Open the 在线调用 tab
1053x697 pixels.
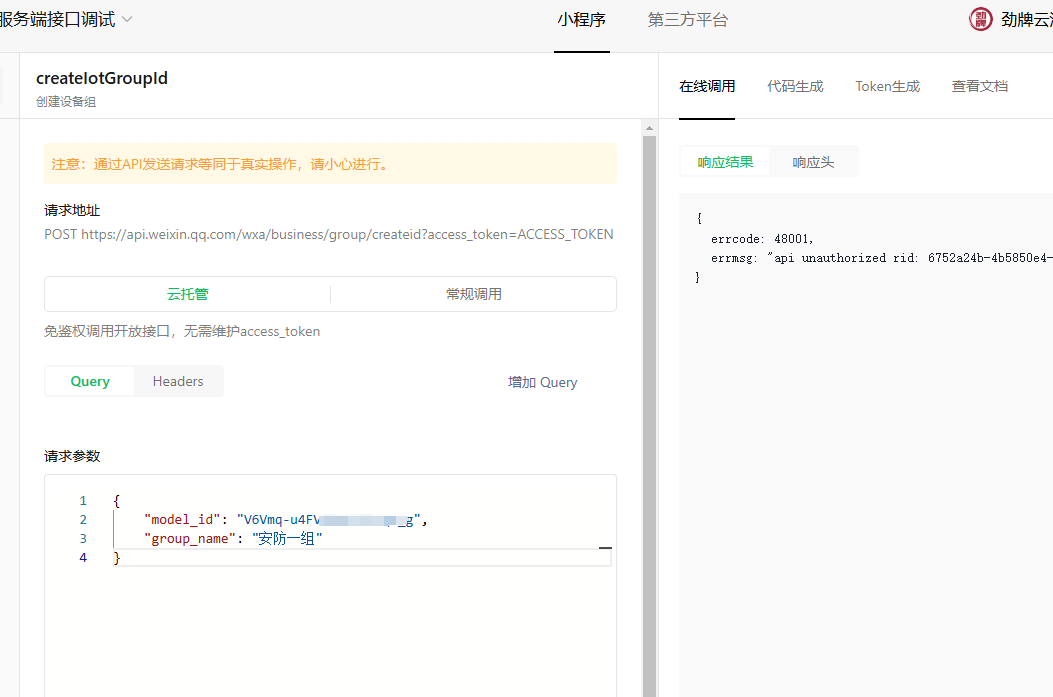click(707, 86)
